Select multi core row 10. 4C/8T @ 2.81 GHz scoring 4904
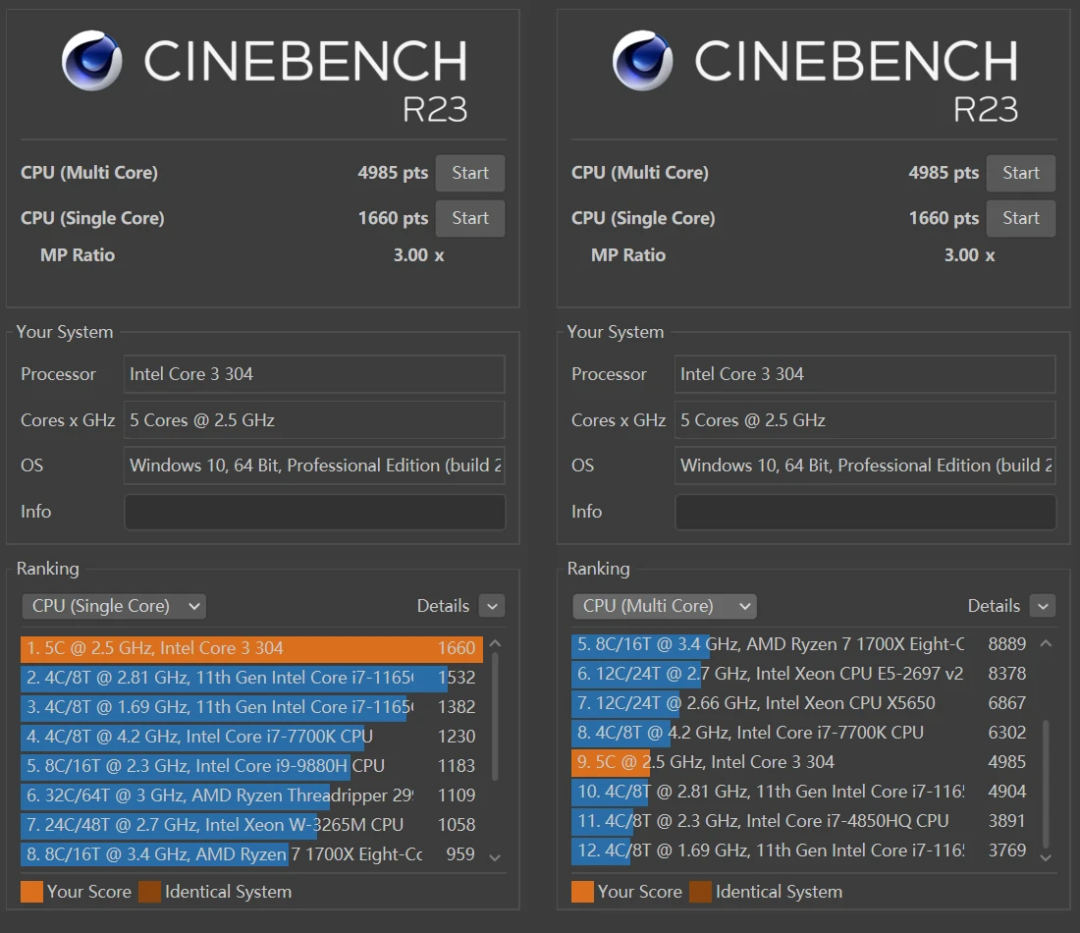1080x933 pixels. (802, 792)
